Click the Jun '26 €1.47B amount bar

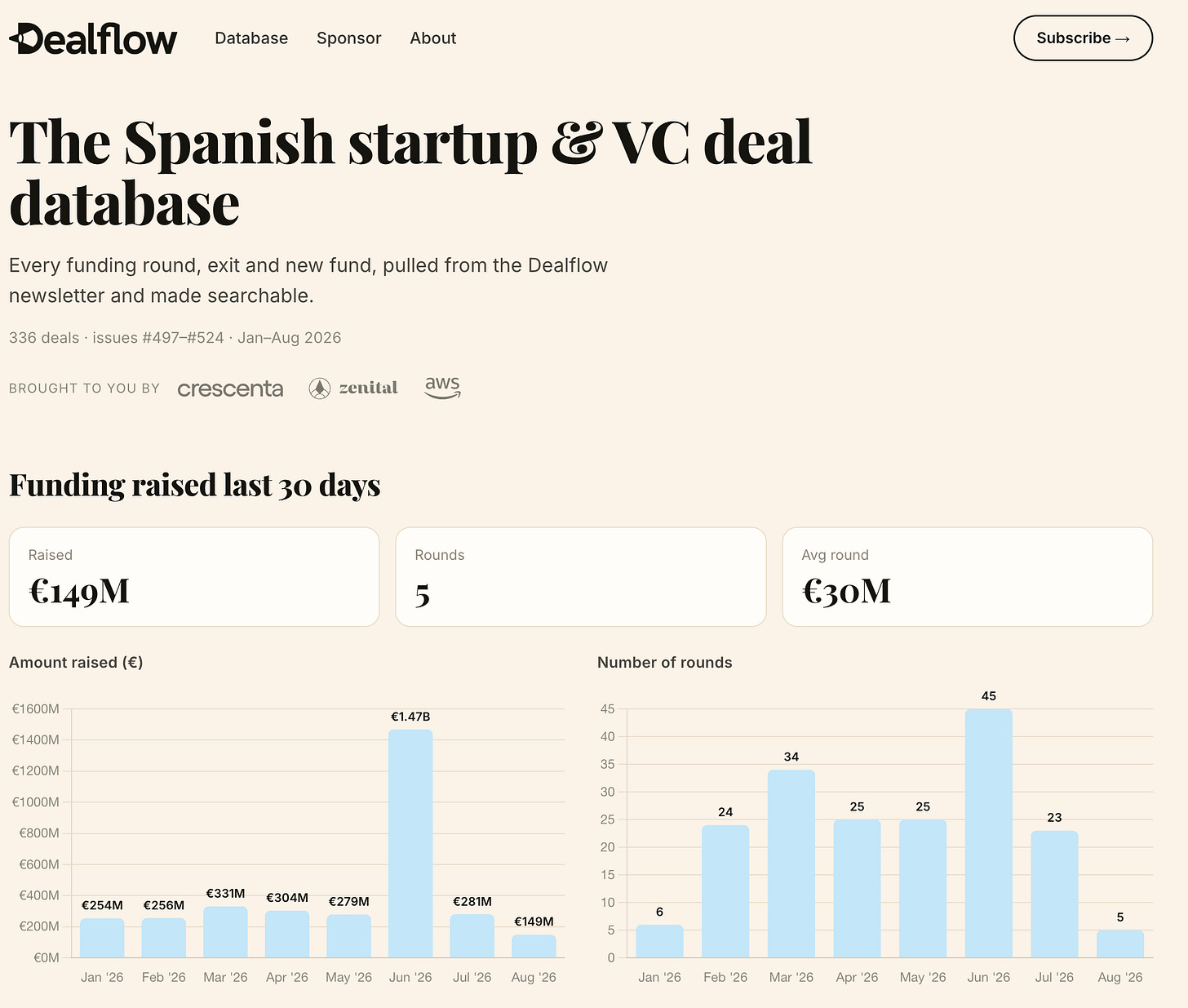point(410,843)
